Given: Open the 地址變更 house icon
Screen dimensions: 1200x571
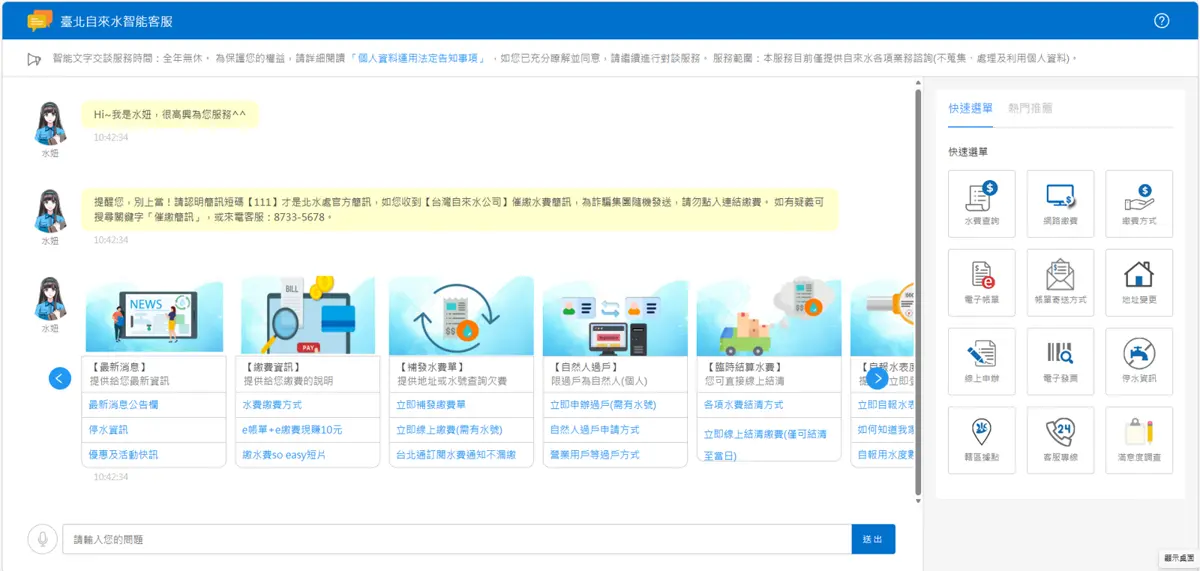Looking at the screenshot, I should click(1139, 282).
